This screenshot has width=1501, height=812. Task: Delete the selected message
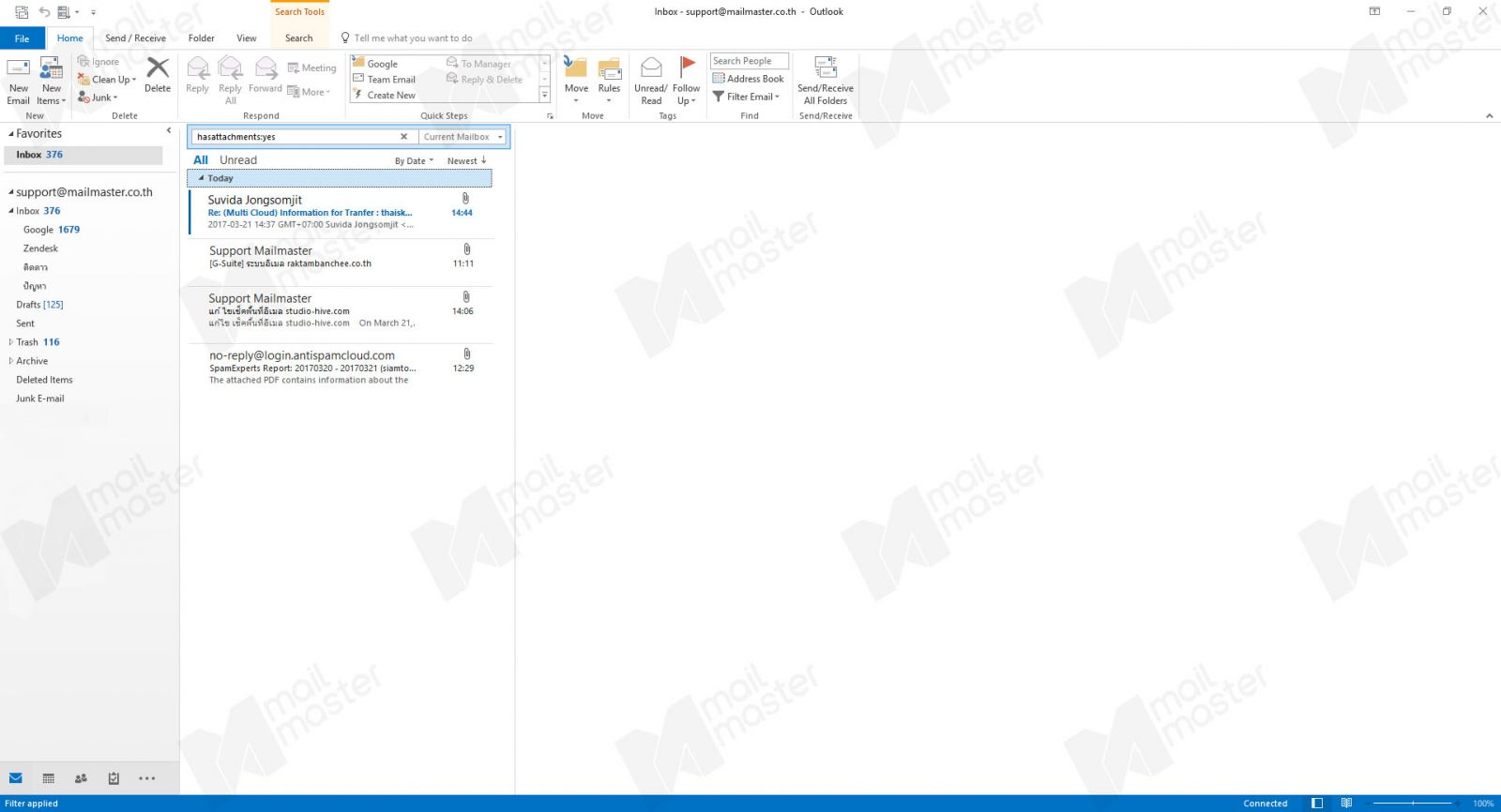tap(158, 75)
